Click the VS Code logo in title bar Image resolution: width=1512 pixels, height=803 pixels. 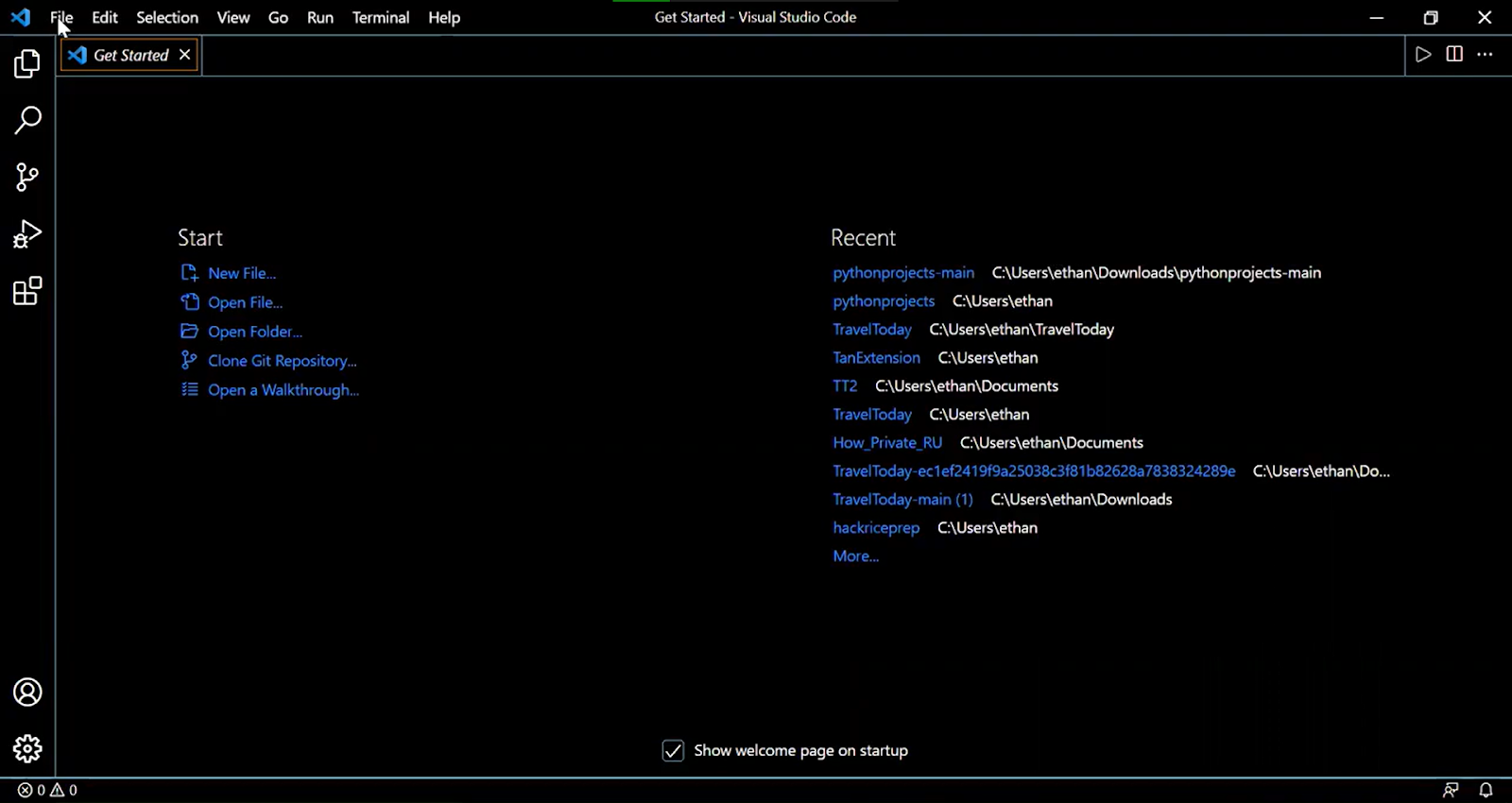(x=21, y=17)
